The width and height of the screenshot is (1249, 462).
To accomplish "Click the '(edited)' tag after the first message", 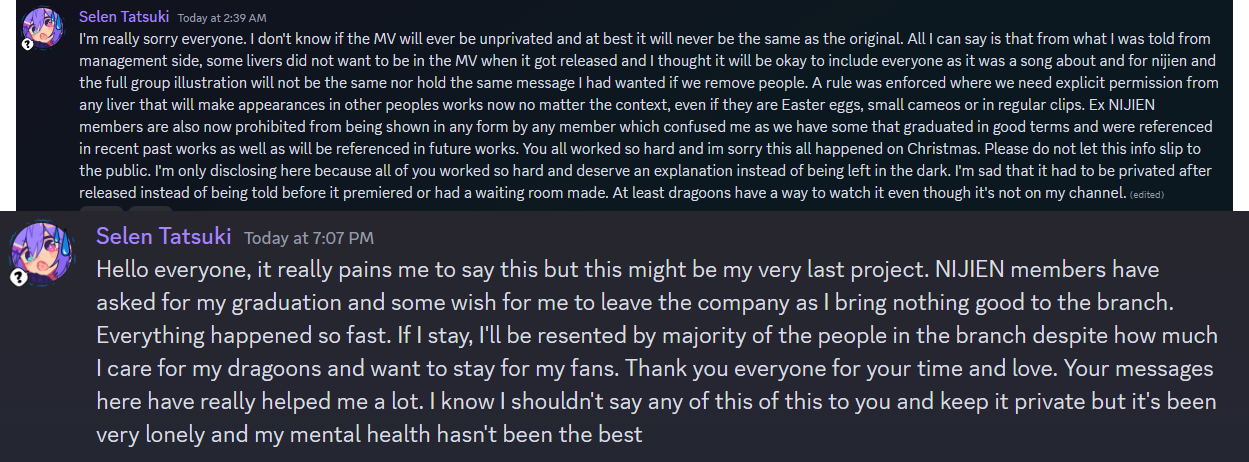I will coord(1146,194).
